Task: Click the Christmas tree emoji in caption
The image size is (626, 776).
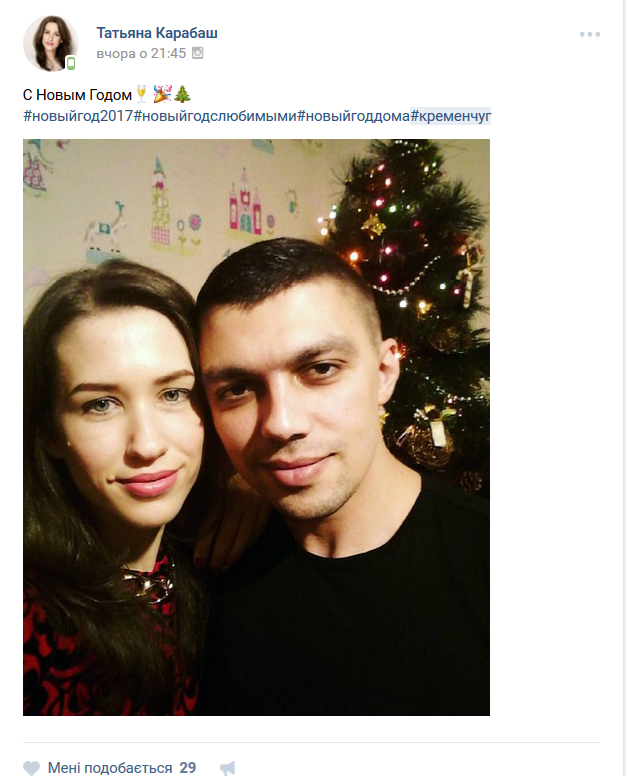Action: click(x=183, y=94)
